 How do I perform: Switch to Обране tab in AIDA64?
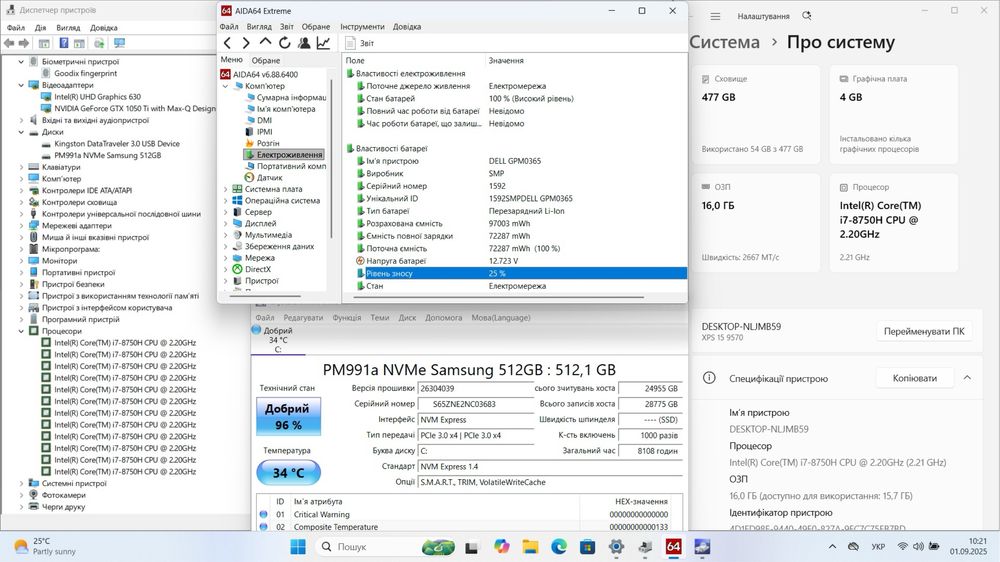click(266, 61)
